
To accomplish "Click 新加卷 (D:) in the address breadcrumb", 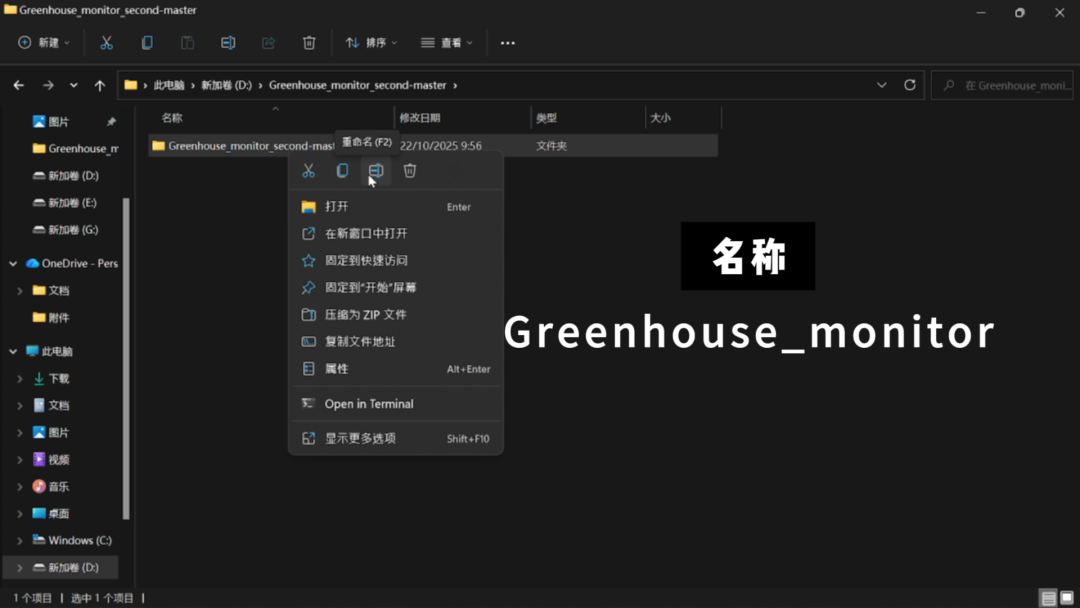I will (x=226, y=86).
